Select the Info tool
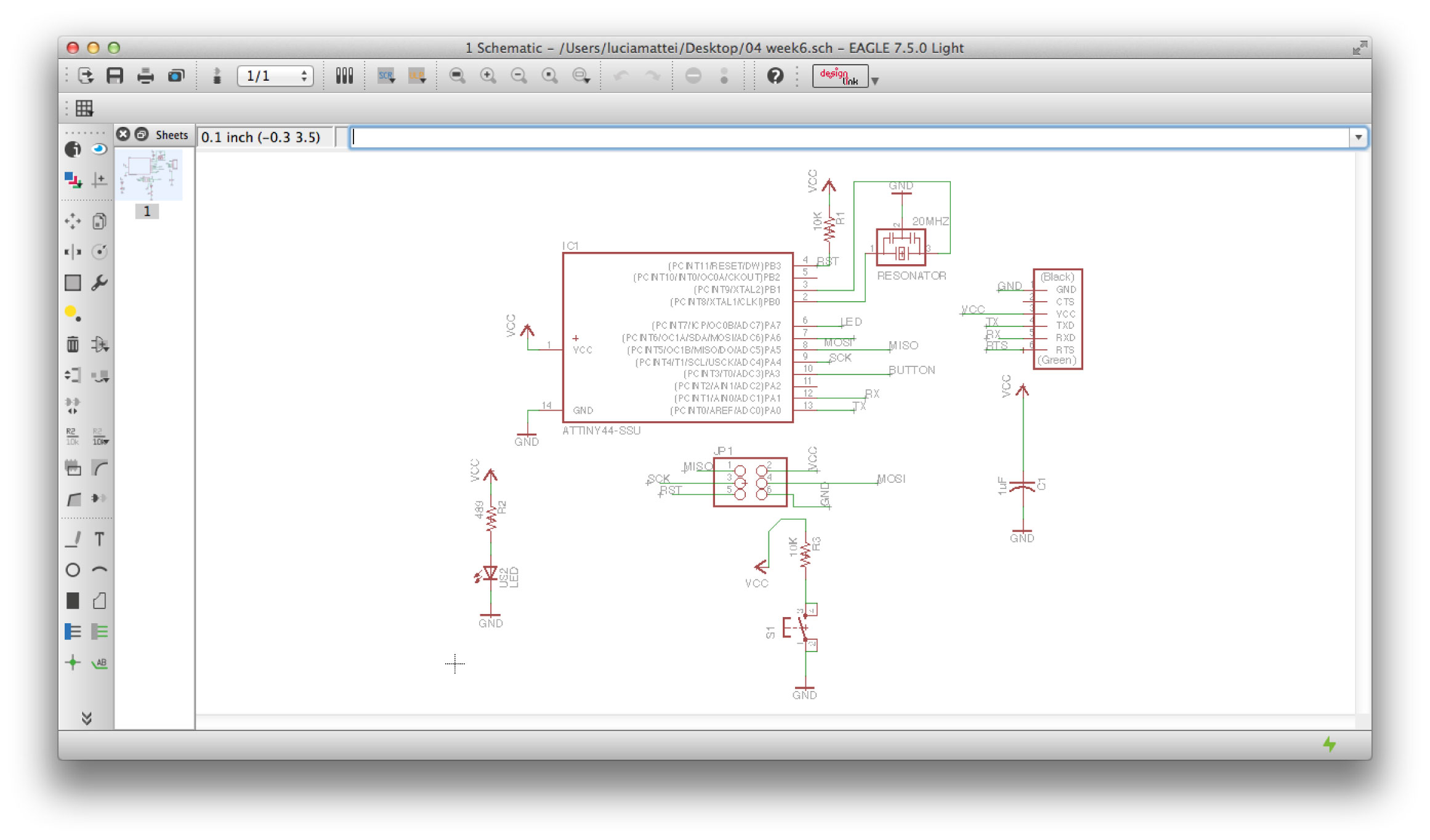The height and width of the screenshot is (840, 1430). 73,149
